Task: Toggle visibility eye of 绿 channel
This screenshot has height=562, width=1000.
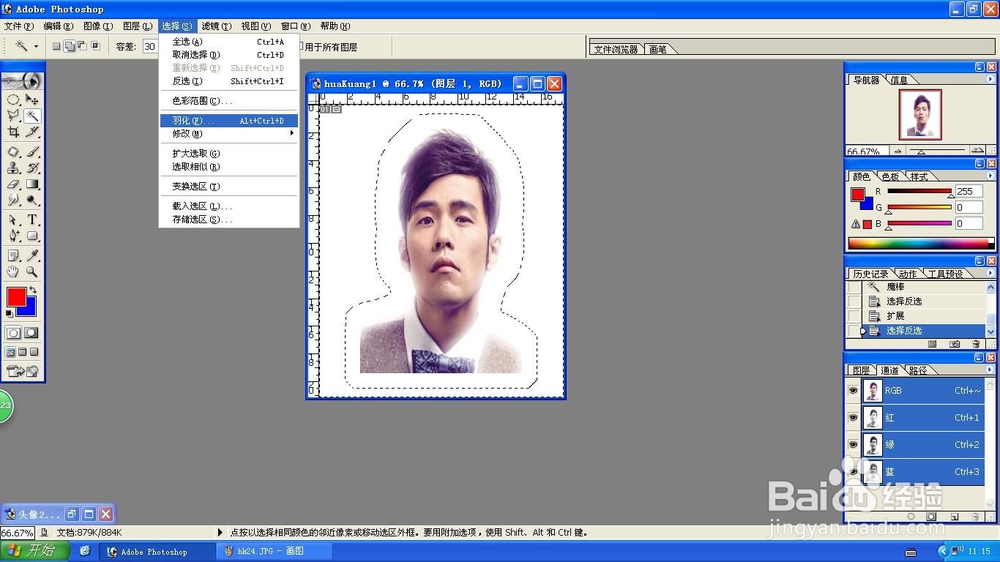Action: tap(853, 444)
